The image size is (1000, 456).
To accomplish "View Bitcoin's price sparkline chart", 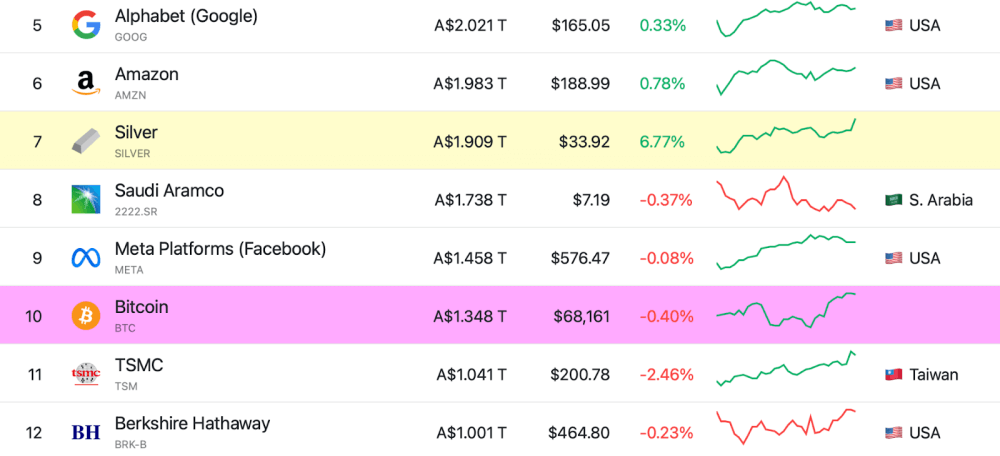I will (786, 310).
